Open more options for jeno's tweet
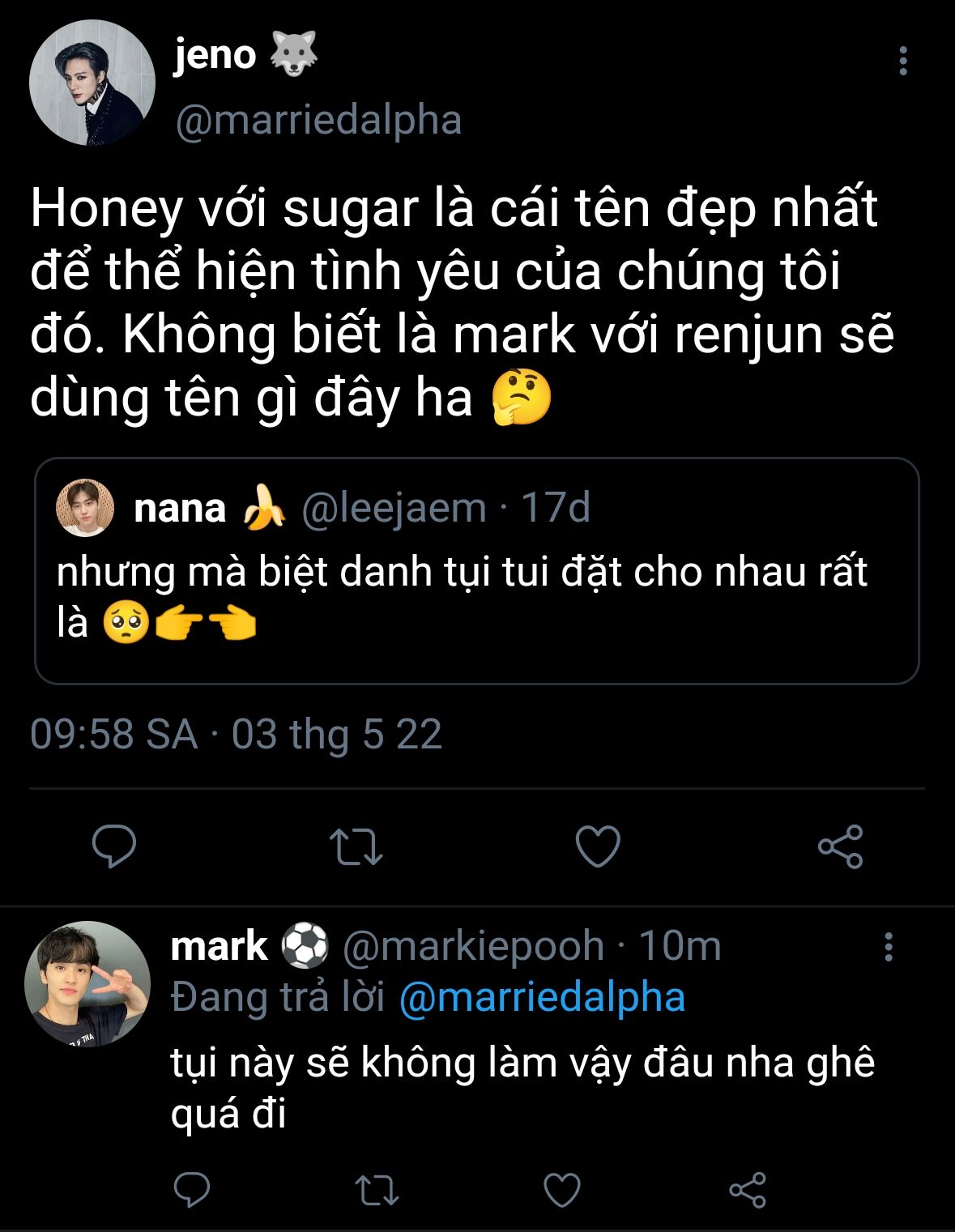 point(903,62)
